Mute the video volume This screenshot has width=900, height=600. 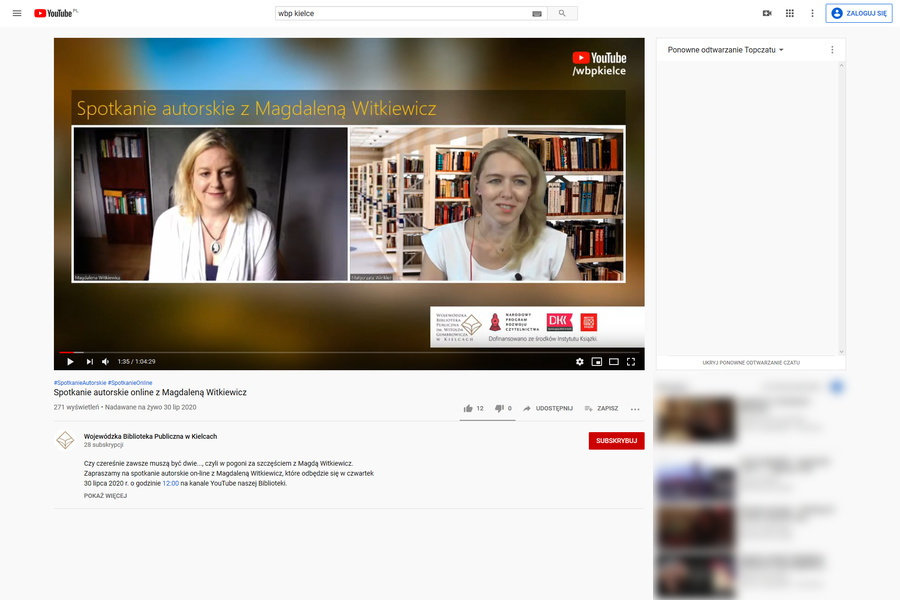[105, 361]
